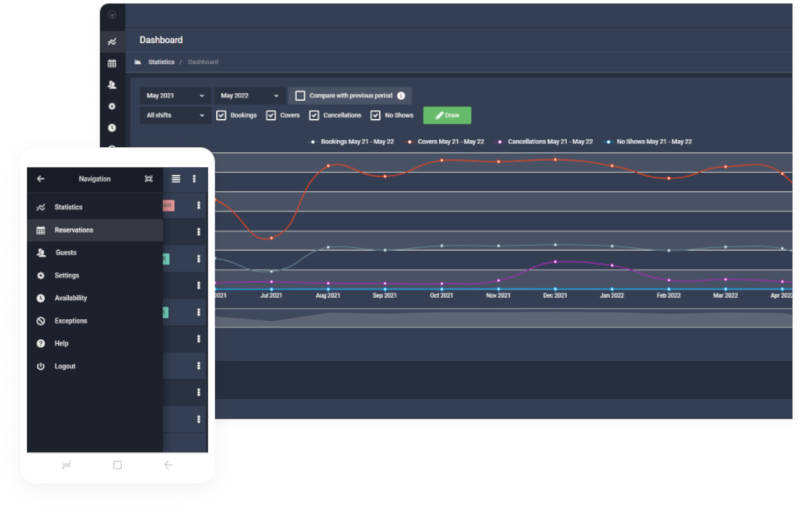Click the statistics chart icon in desktop sidebar

pos(112,41)
